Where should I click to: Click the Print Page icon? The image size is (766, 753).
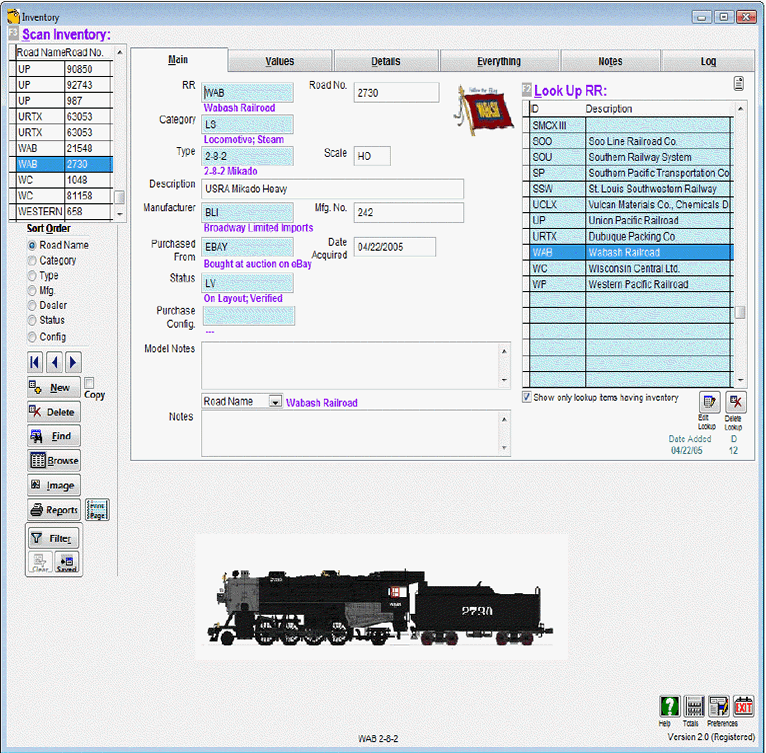tap(97, 510)
